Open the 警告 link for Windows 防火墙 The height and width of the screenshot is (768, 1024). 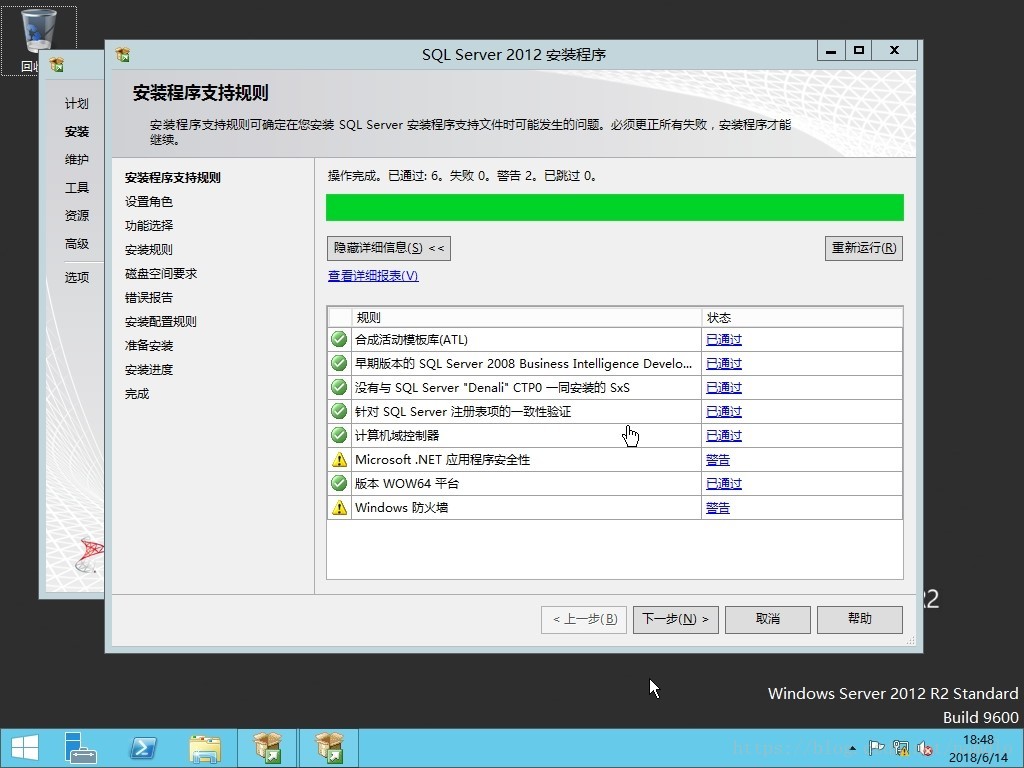click(x=718, y=508)
